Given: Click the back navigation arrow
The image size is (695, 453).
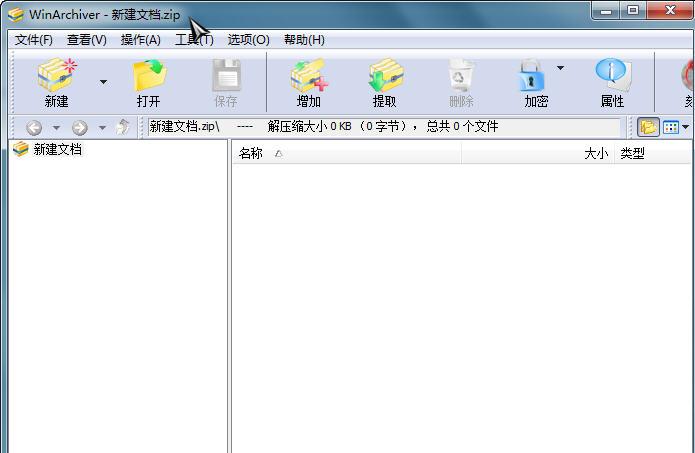Looking at the screenshot, I should click(34, 128).
